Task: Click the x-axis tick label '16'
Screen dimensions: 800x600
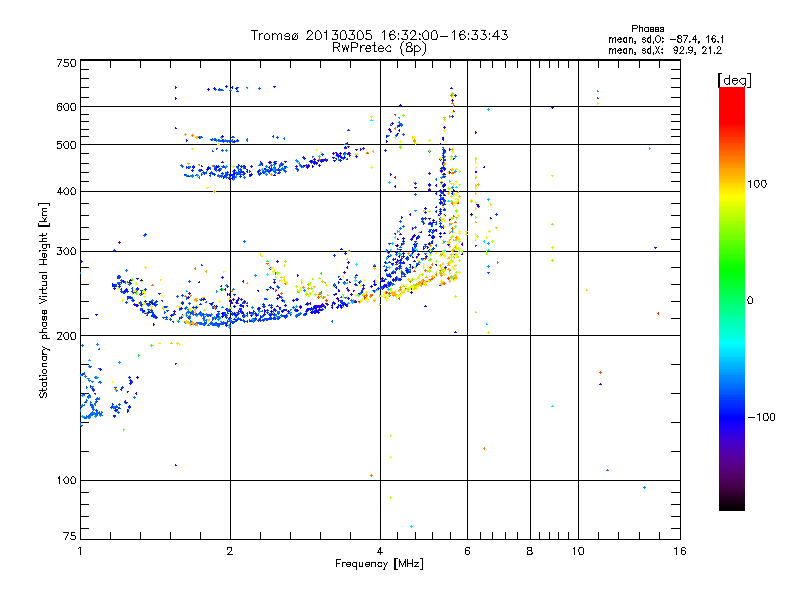Action: [x=680, y=551]
